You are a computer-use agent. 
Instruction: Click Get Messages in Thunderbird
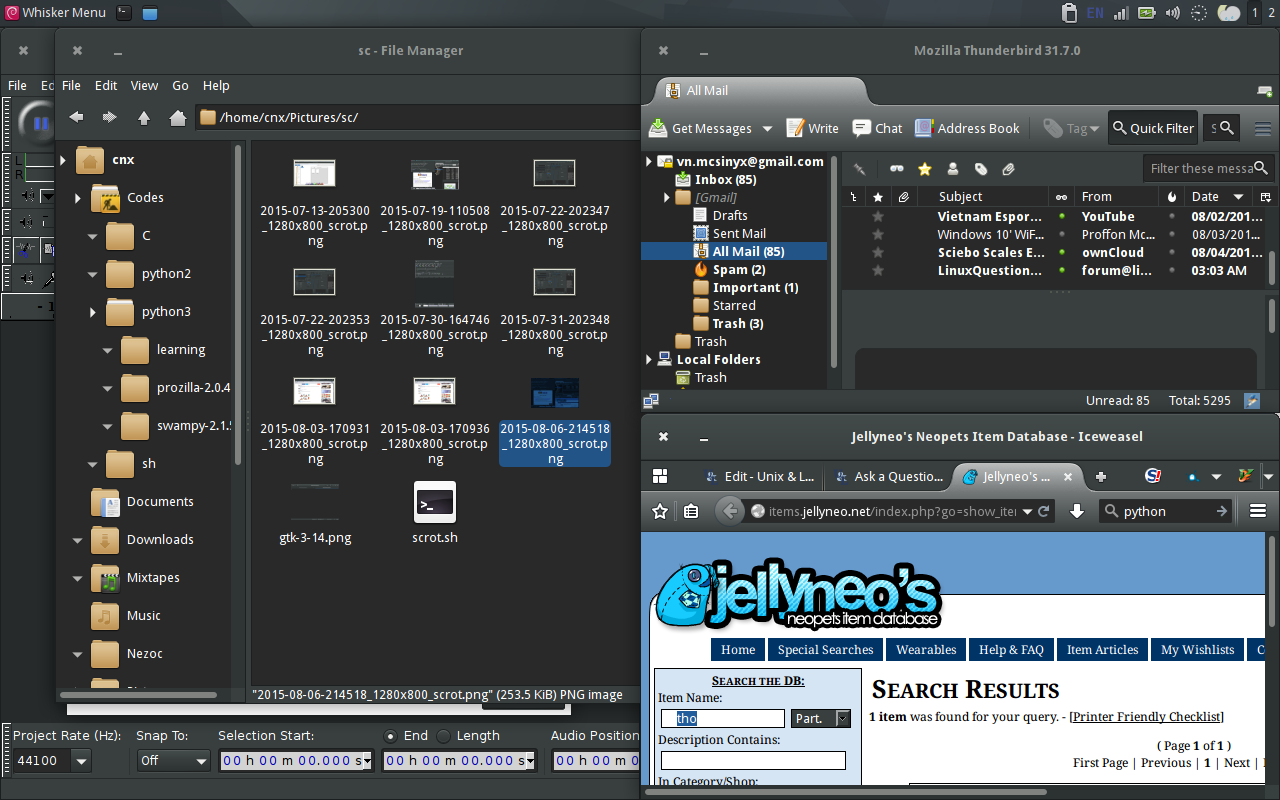(x=700, y=128)
